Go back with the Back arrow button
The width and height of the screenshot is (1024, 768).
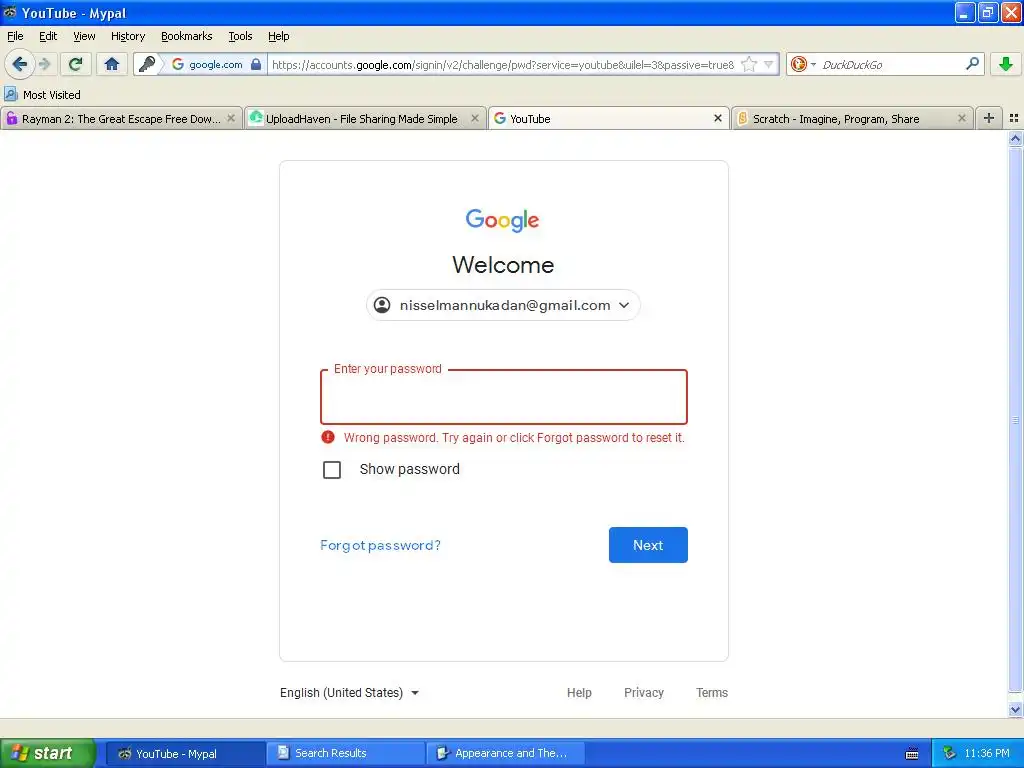(x=19, y=64)
